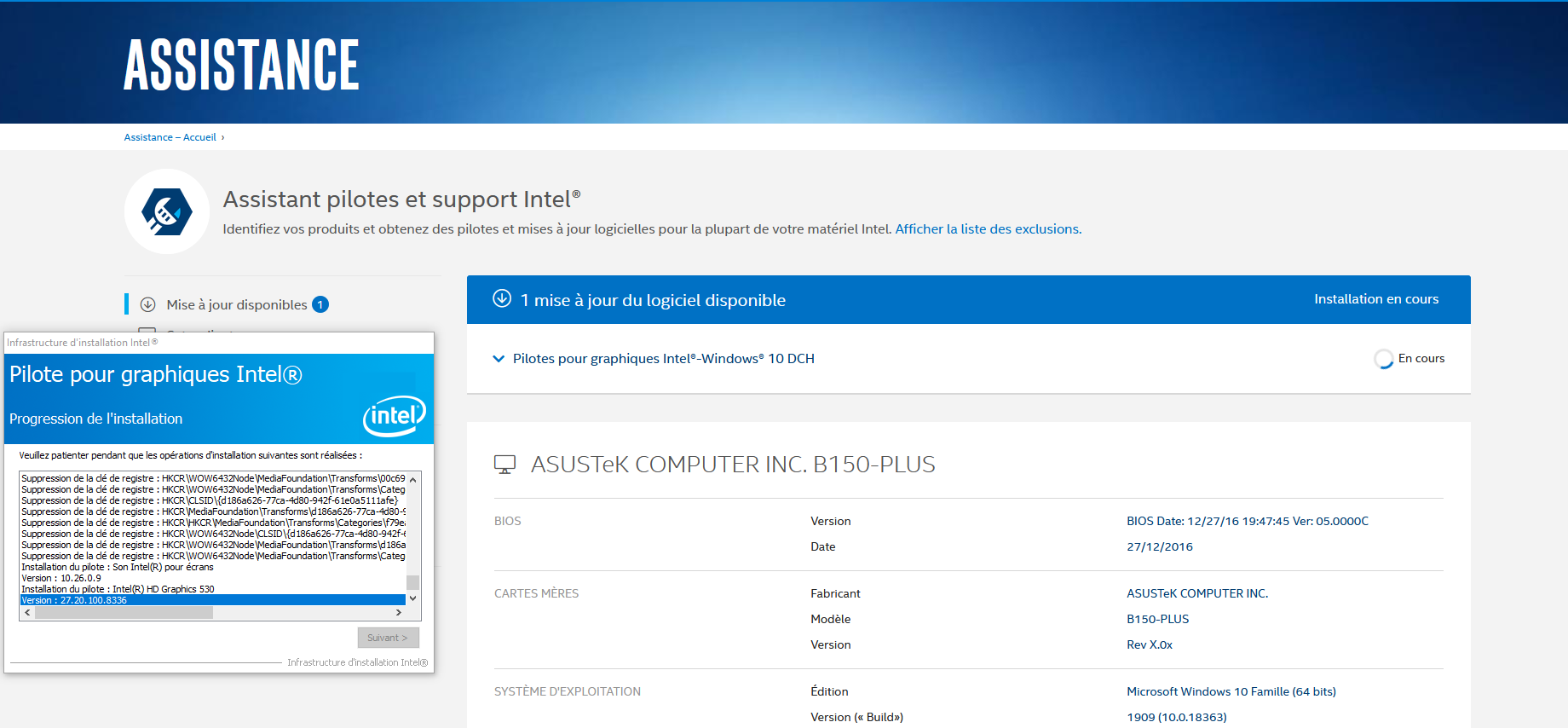1568x728 pixels.
Task: Click the Modèle value B150-PLUS
Action: [1158, 619]
